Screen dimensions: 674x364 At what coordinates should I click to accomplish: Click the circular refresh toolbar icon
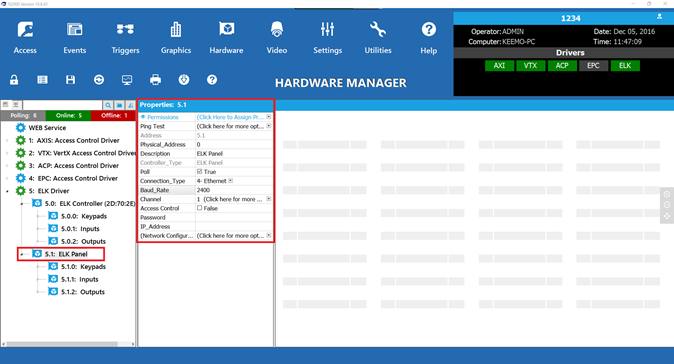[x=99, y=80]
